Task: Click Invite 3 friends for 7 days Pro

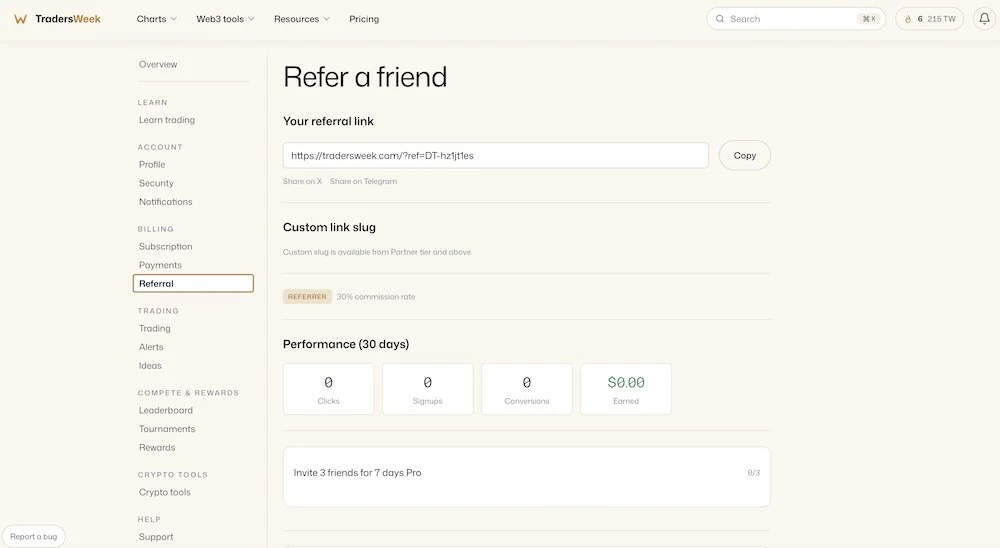Action: coord(357,473)
